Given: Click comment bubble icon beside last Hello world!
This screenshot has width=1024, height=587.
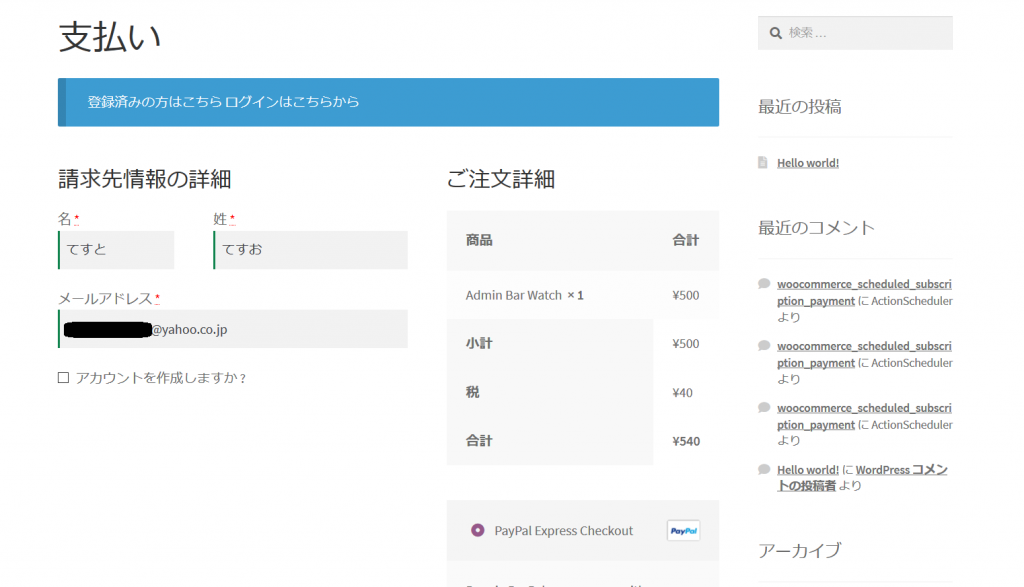Looking at the screenshot, I should [764, 470].
